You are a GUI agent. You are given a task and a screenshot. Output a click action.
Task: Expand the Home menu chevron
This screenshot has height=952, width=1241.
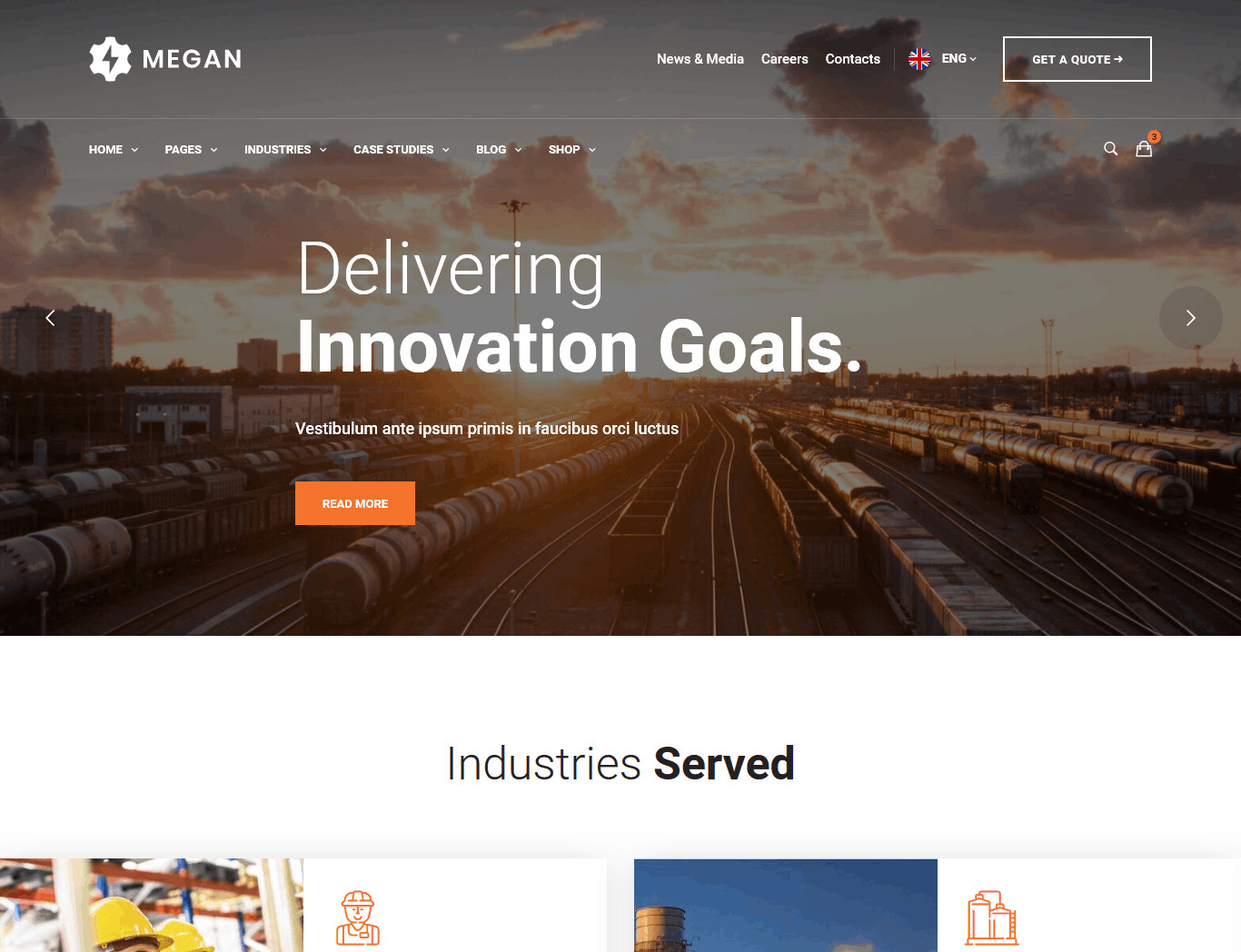click(x=134, y=150)
